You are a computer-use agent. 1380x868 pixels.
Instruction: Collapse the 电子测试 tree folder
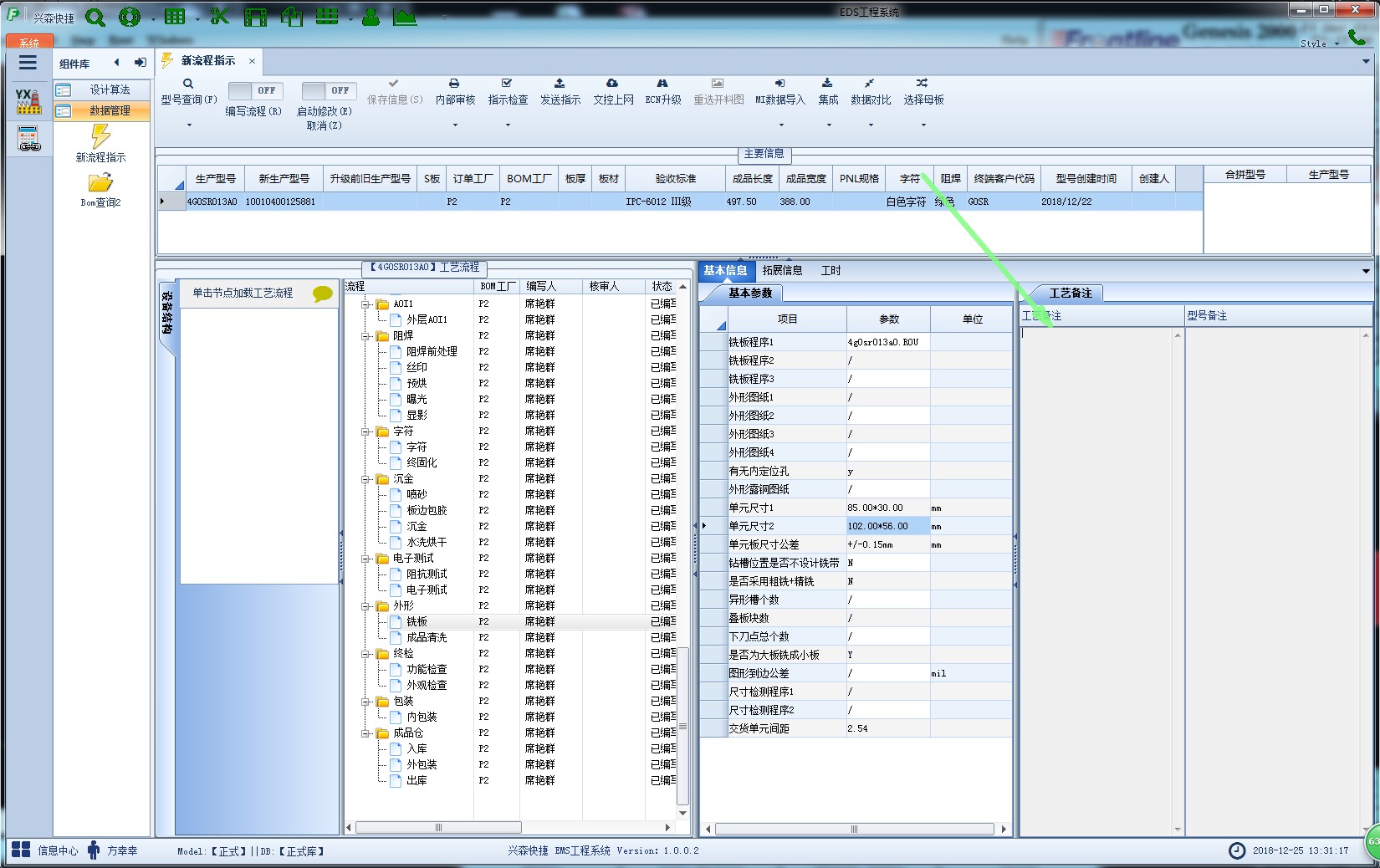tap(365, 559)
